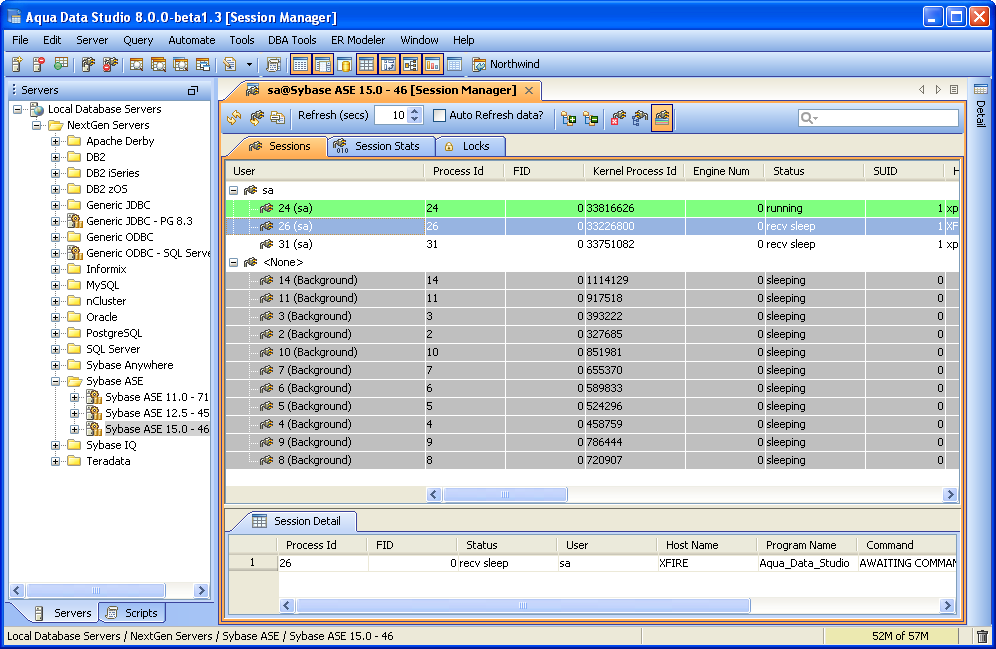Screen dimensions: 996x649
Task: Click the garbage collection trash icon in status bar
Action: [982, 636]
